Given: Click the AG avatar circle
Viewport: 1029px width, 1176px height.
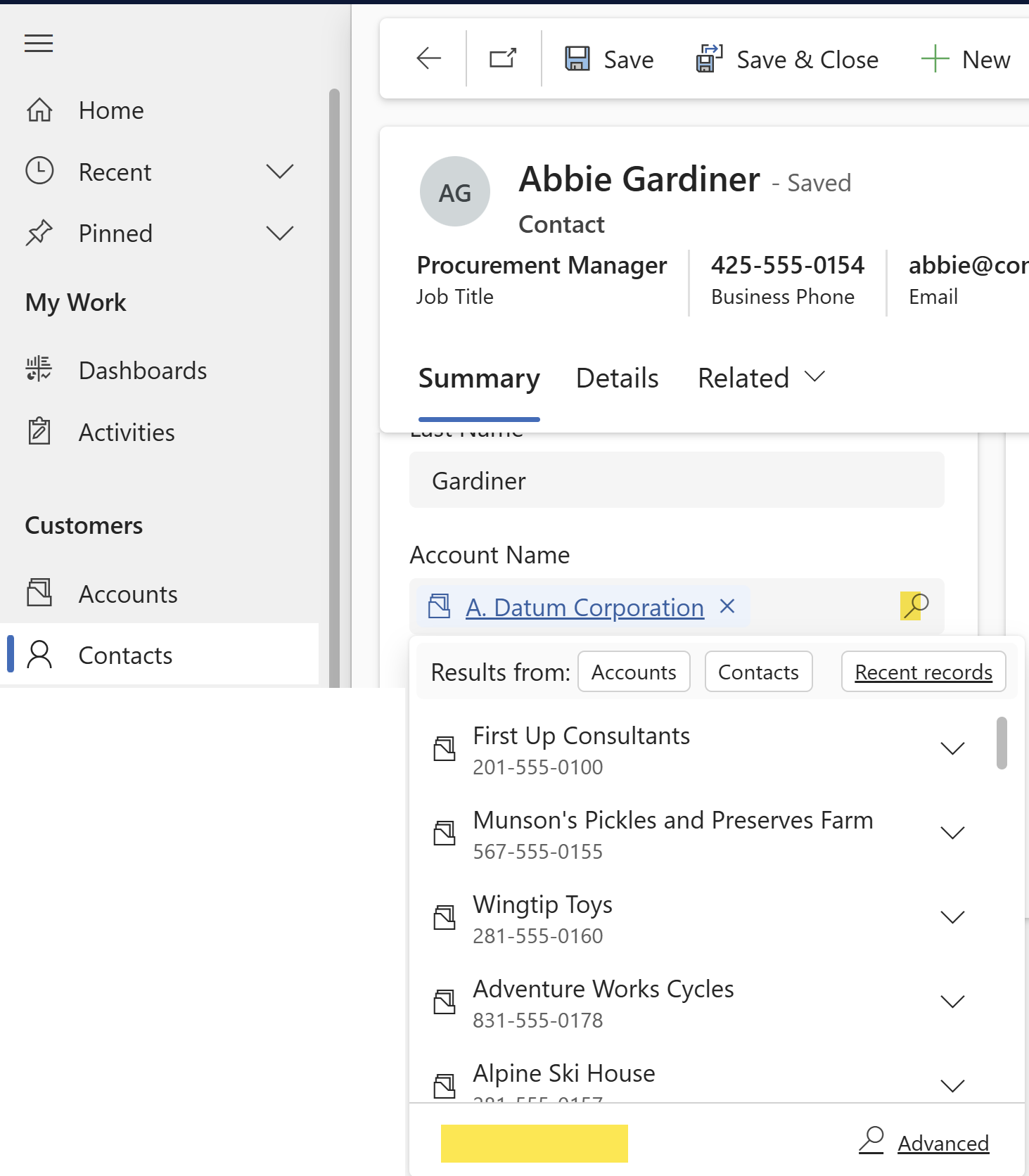Looking at the screenshot, I should tap(455, 191).
